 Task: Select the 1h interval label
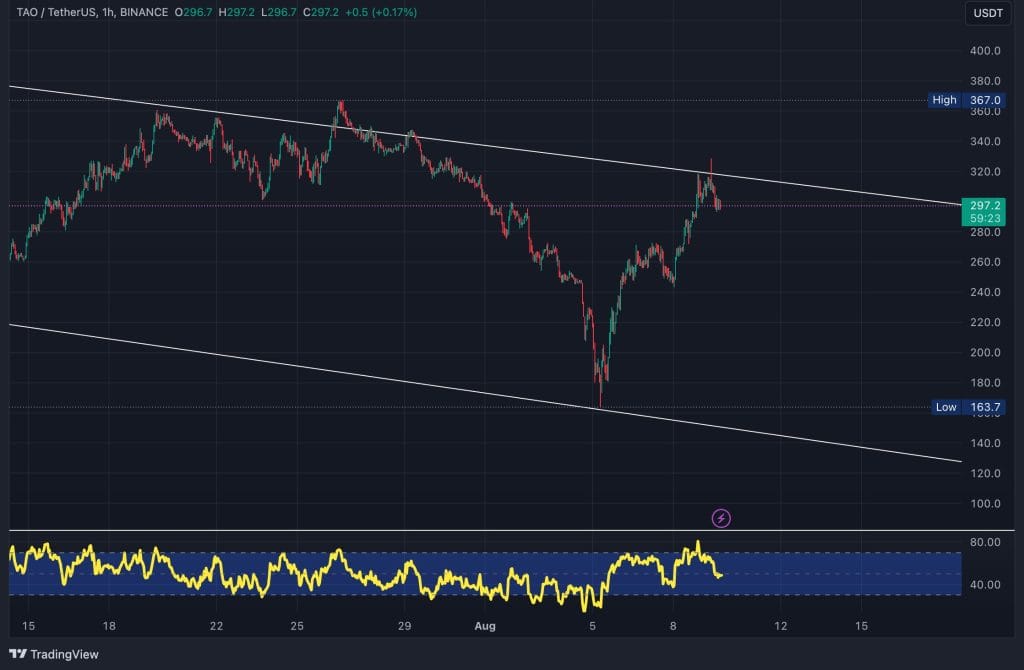(112, 12)
